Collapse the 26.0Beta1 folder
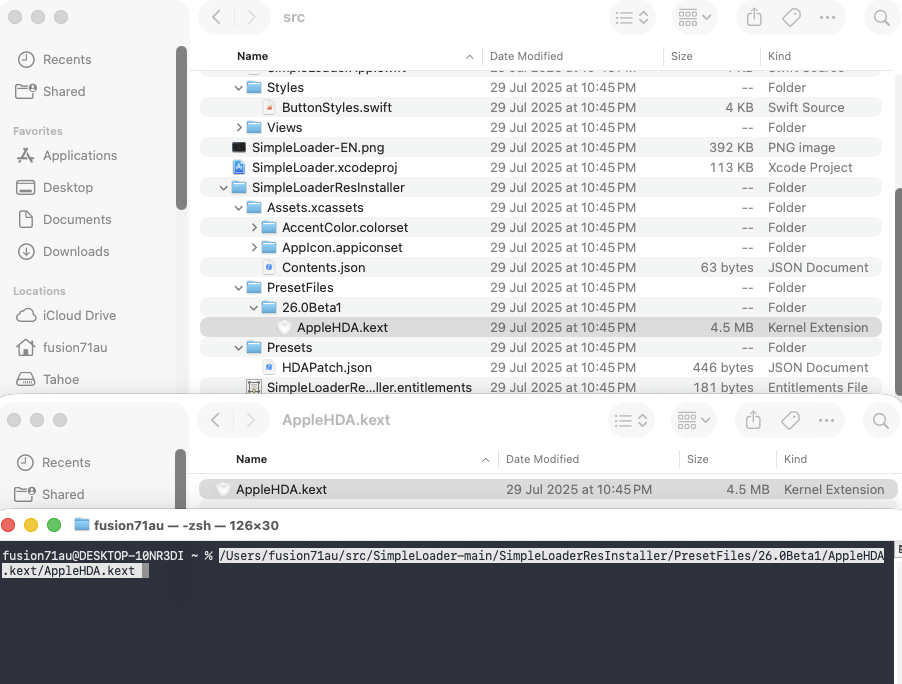The height and width of the screenshot is (684, 902). 253,308
